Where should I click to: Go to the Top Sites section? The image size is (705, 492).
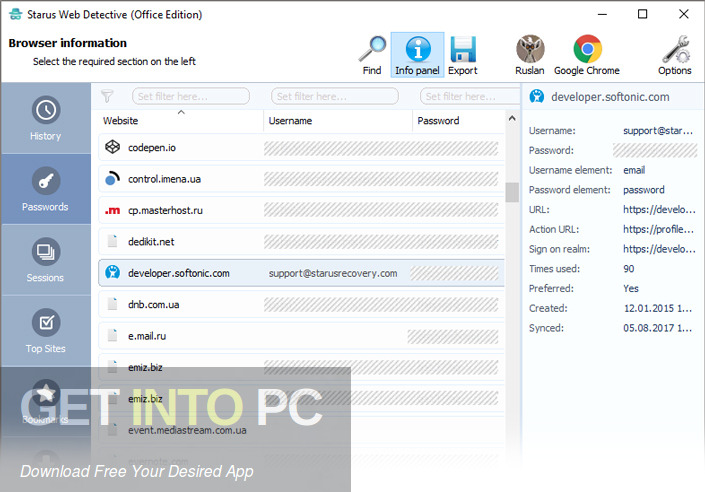pos(45,331)
